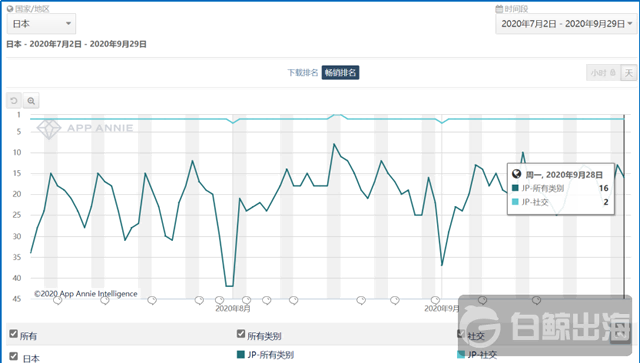640x363 pixels.
Task: Toggle the 社交 checkbox
Action: (x=461, y=334)
